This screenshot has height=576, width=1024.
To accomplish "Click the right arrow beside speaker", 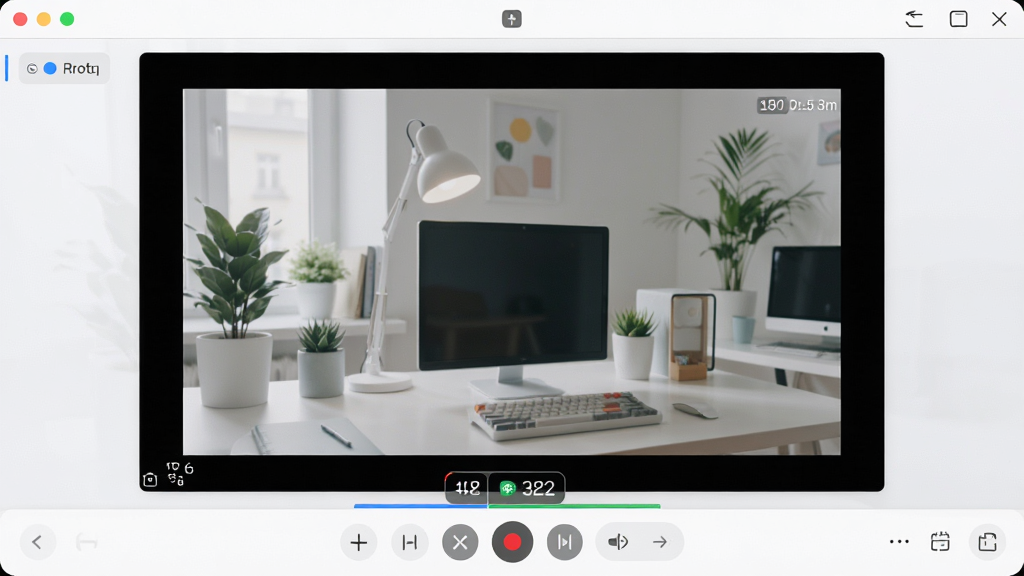I will pos(660,542).
